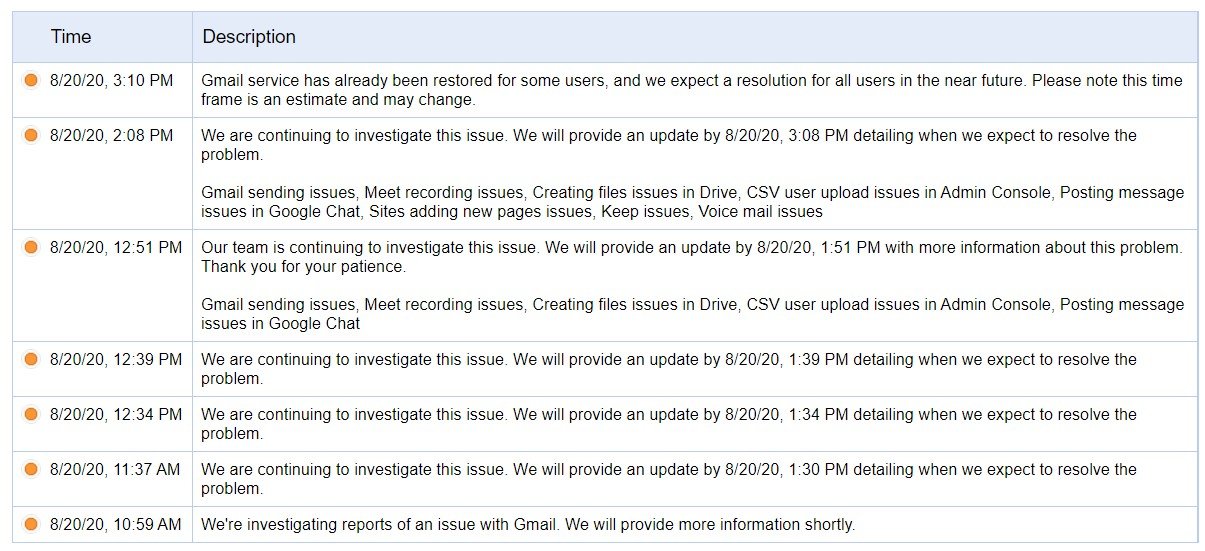
Task: Select the 8/20/20, 12:39 PM timestamp
Action: (116, 359)
